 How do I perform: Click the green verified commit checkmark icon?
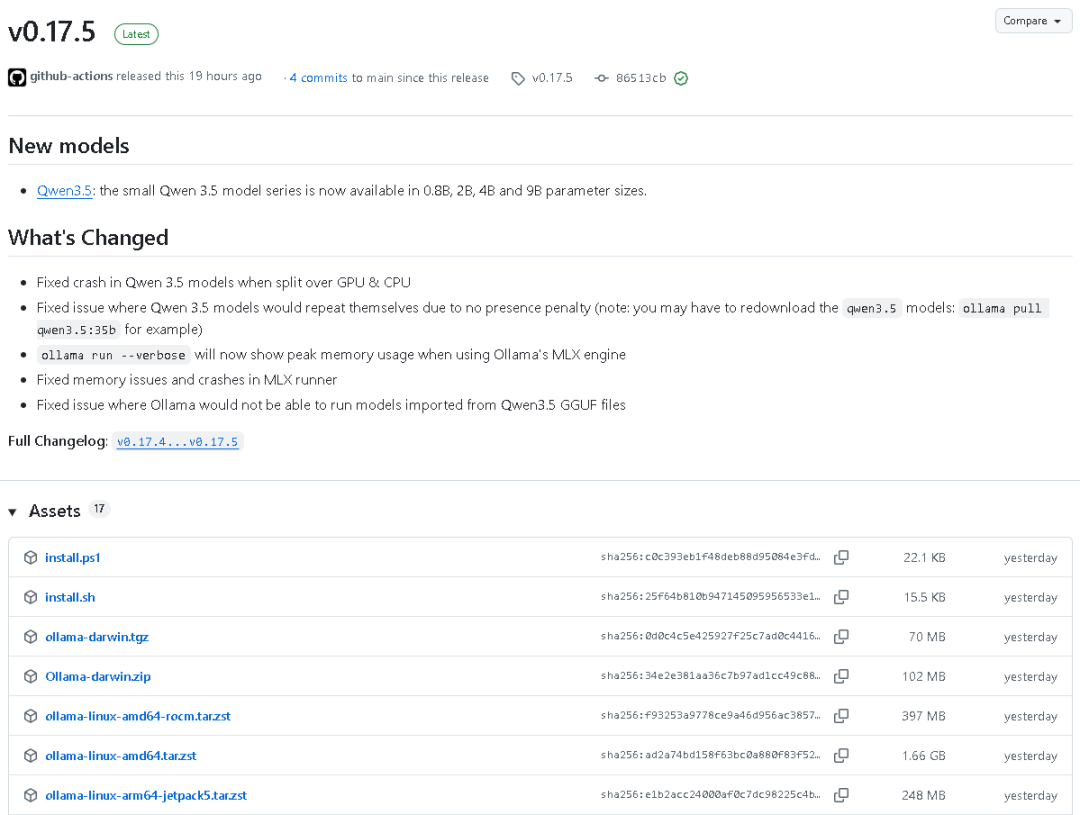click(x=681, y=78)
